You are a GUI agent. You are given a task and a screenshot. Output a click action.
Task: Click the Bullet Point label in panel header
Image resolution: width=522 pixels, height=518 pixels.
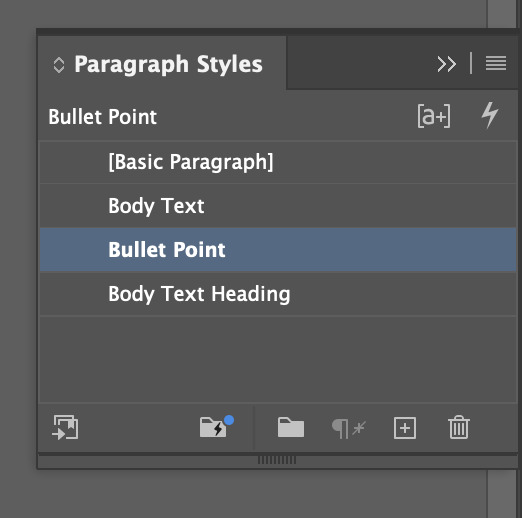tap(102, 117)
